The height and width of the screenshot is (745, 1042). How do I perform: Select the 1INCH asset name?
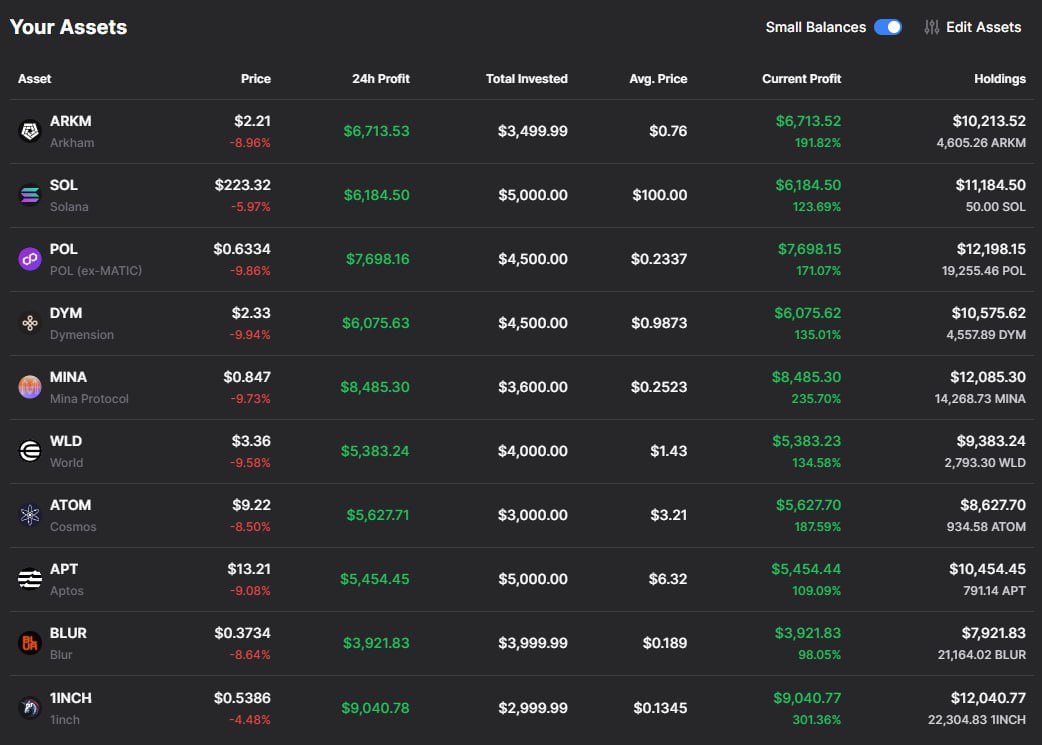point(70,698)
